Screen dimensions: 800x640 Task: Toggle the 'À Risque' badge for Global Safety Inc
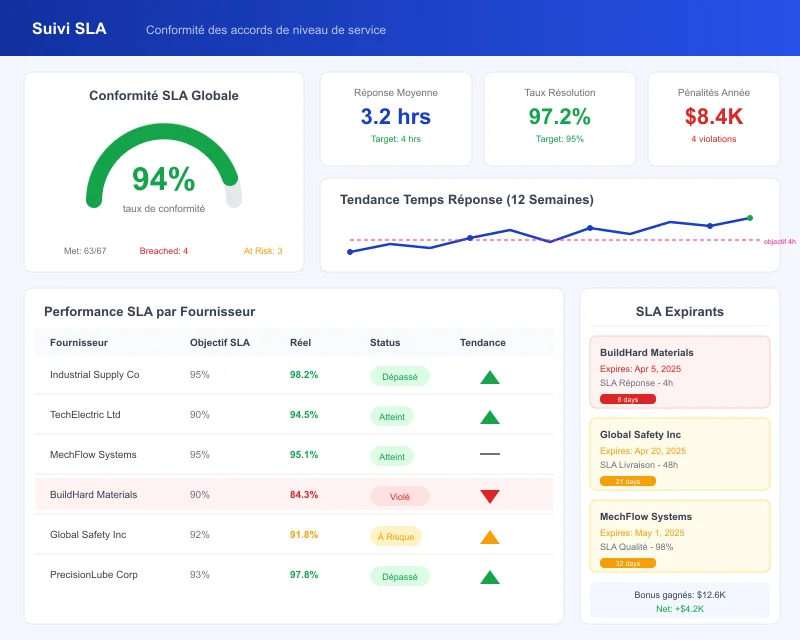(x=399, y=536)
